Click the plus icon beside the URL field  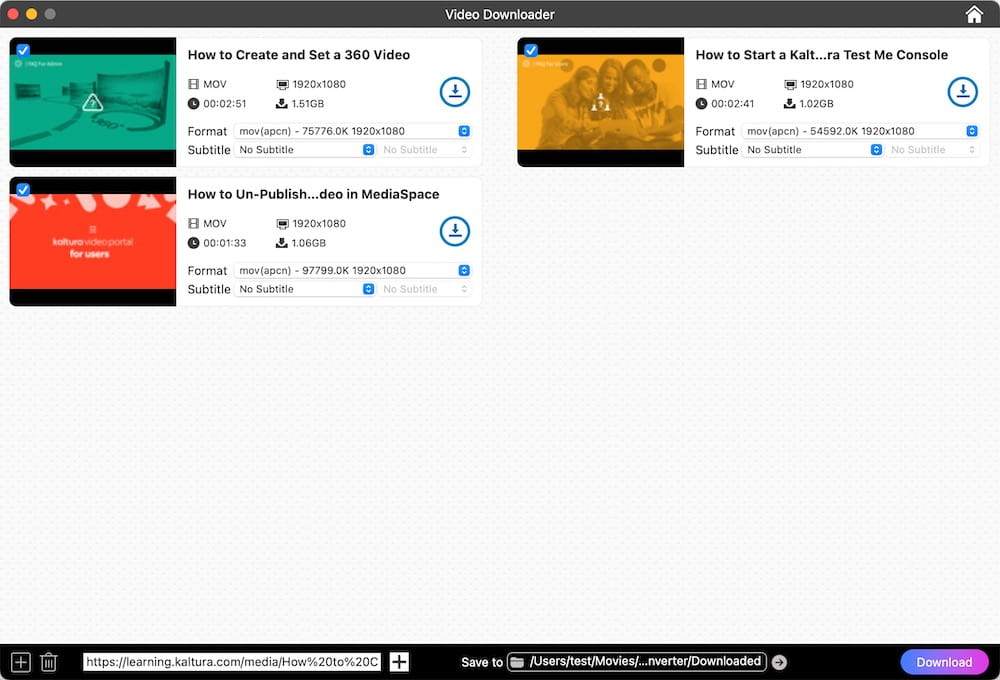pos(399,661)
